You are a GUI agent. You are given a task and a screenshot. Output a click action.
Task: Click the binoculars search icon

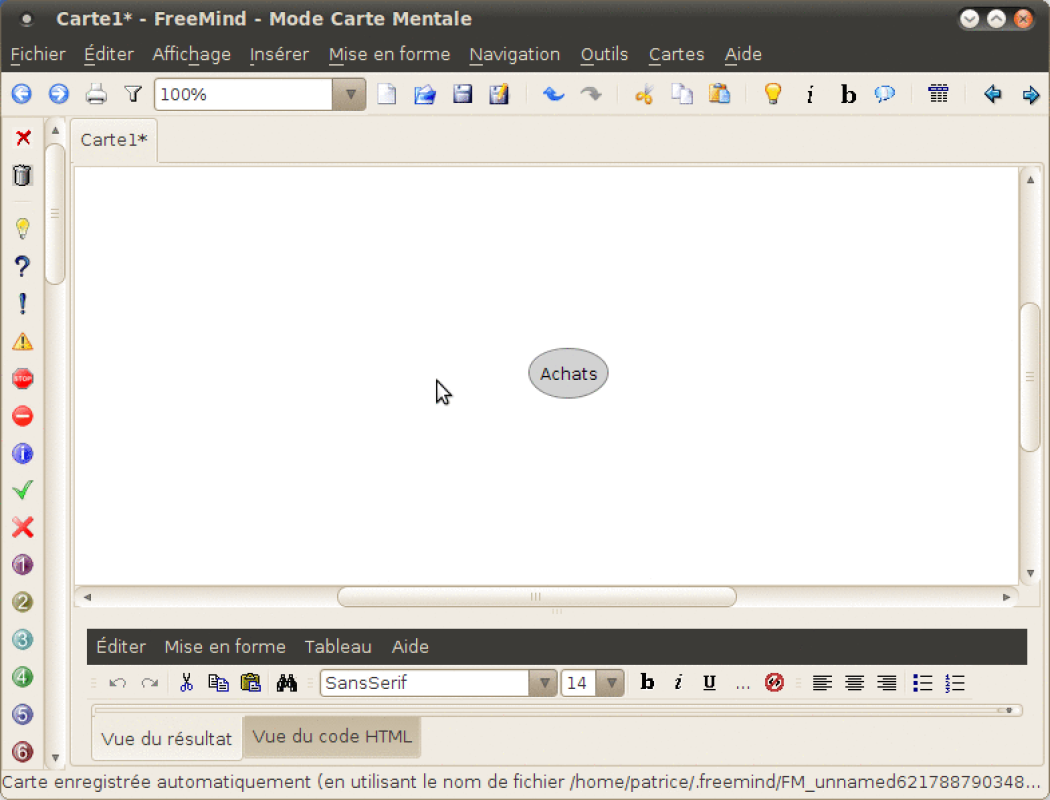[287, 683]
